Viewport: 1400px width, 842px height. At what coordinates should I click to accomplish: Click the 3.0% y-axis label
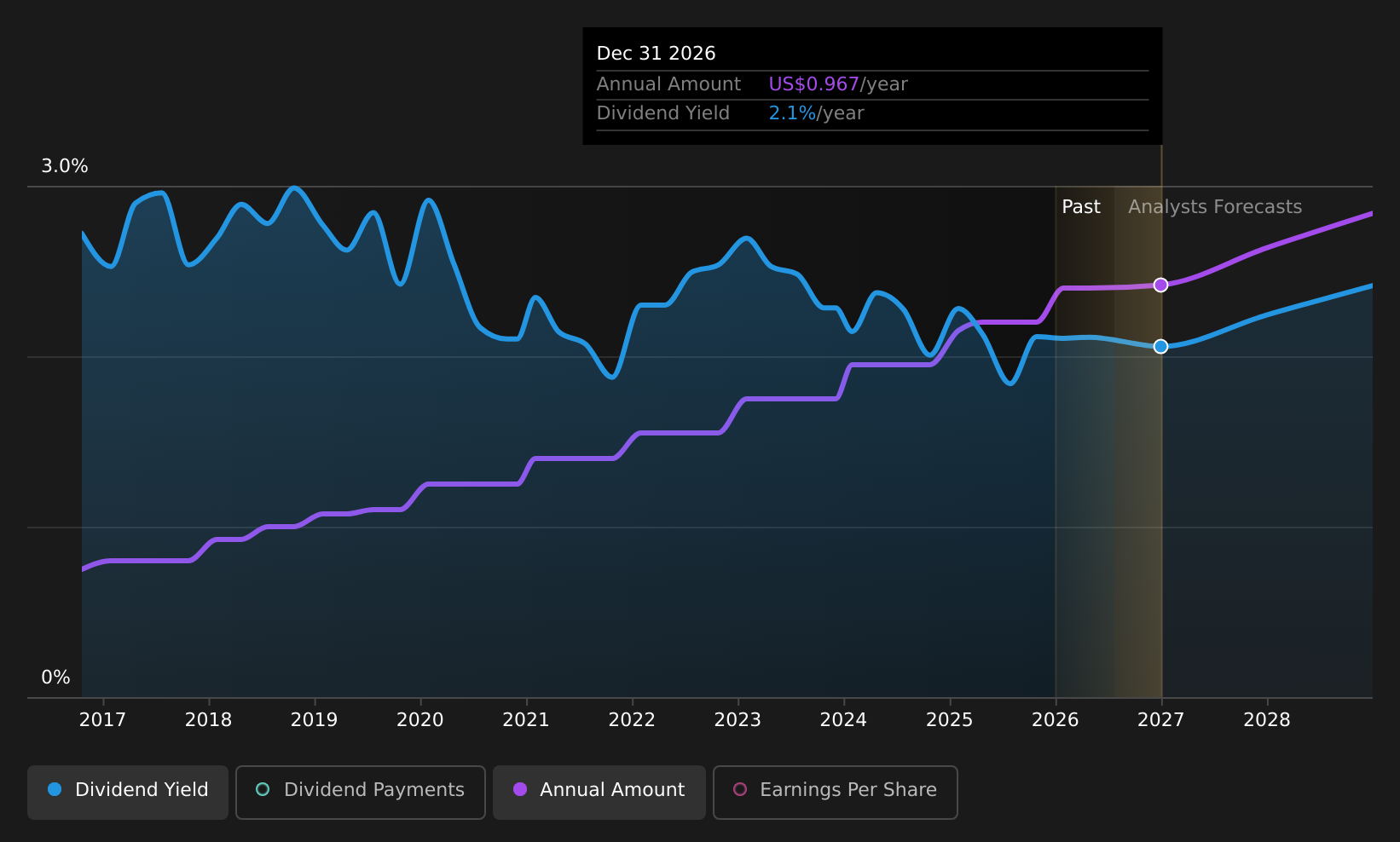click(x=65, y=166)
